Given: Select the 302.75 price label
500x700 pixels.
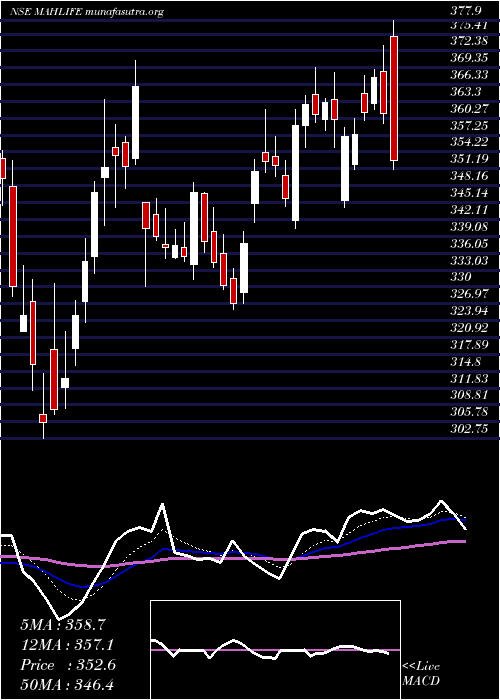Looking at the screenshot, I should click(x=468, y=429).
